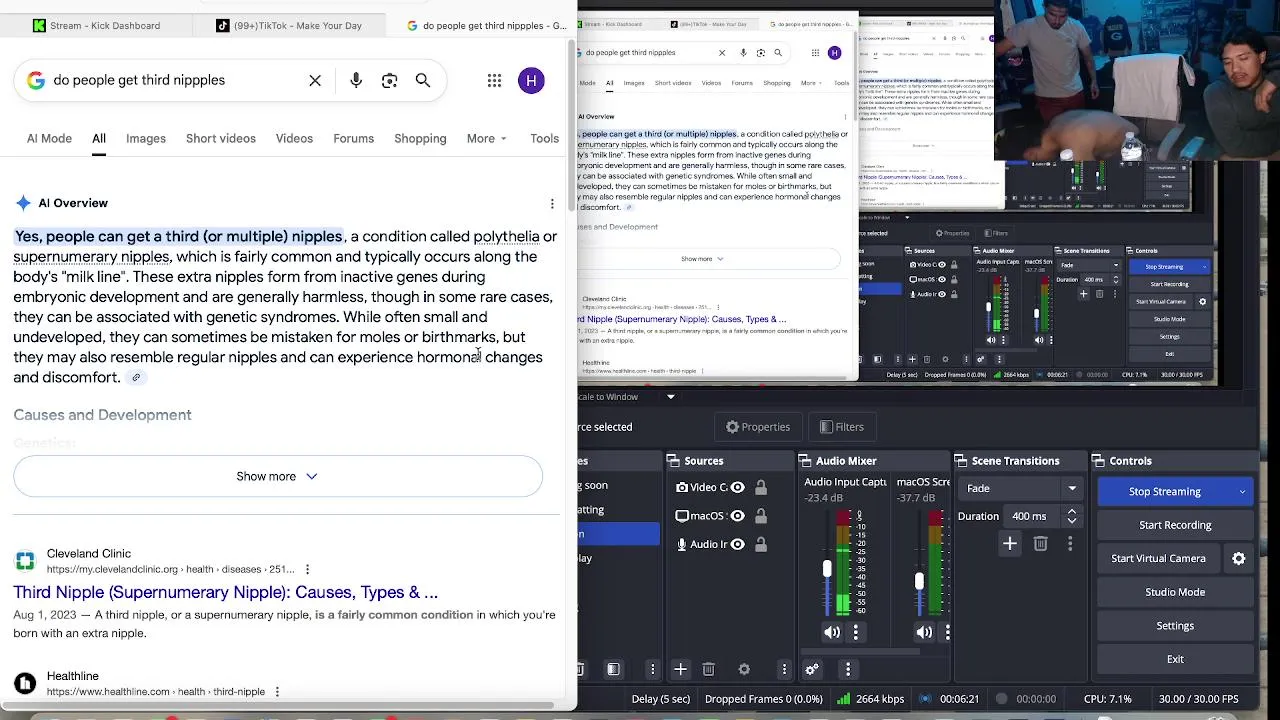Open the More dropdown in search filters
The height and width of the screenshot is (720, 1280).
(x=487, y=138)
